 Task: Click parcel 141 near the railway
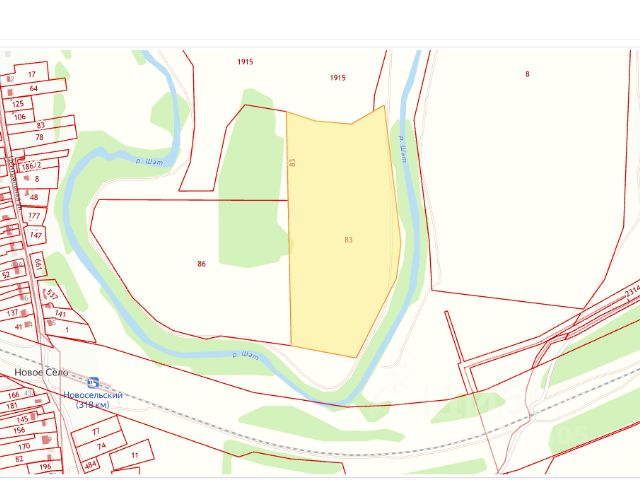click(x=61, y=313)
